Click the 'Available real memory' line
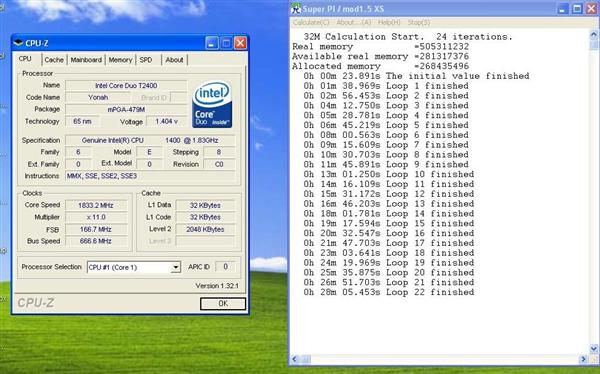600x374 pixels. tap(380, 57)
